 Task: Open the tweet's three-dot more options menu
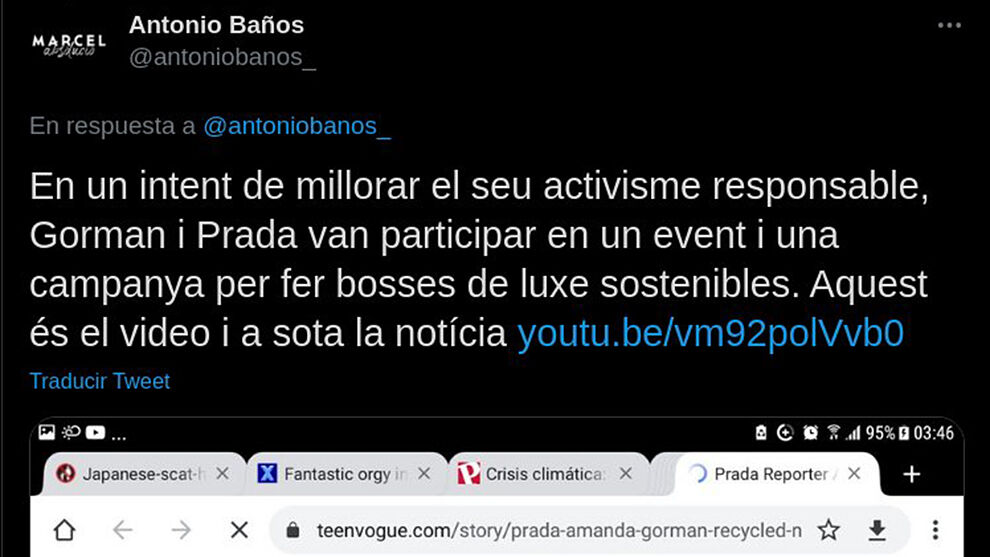pos(949,25)
